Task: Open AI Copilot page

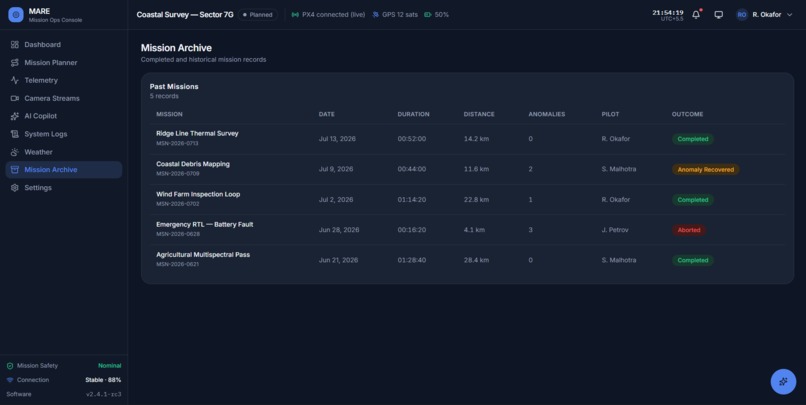Action: [64, 116]
